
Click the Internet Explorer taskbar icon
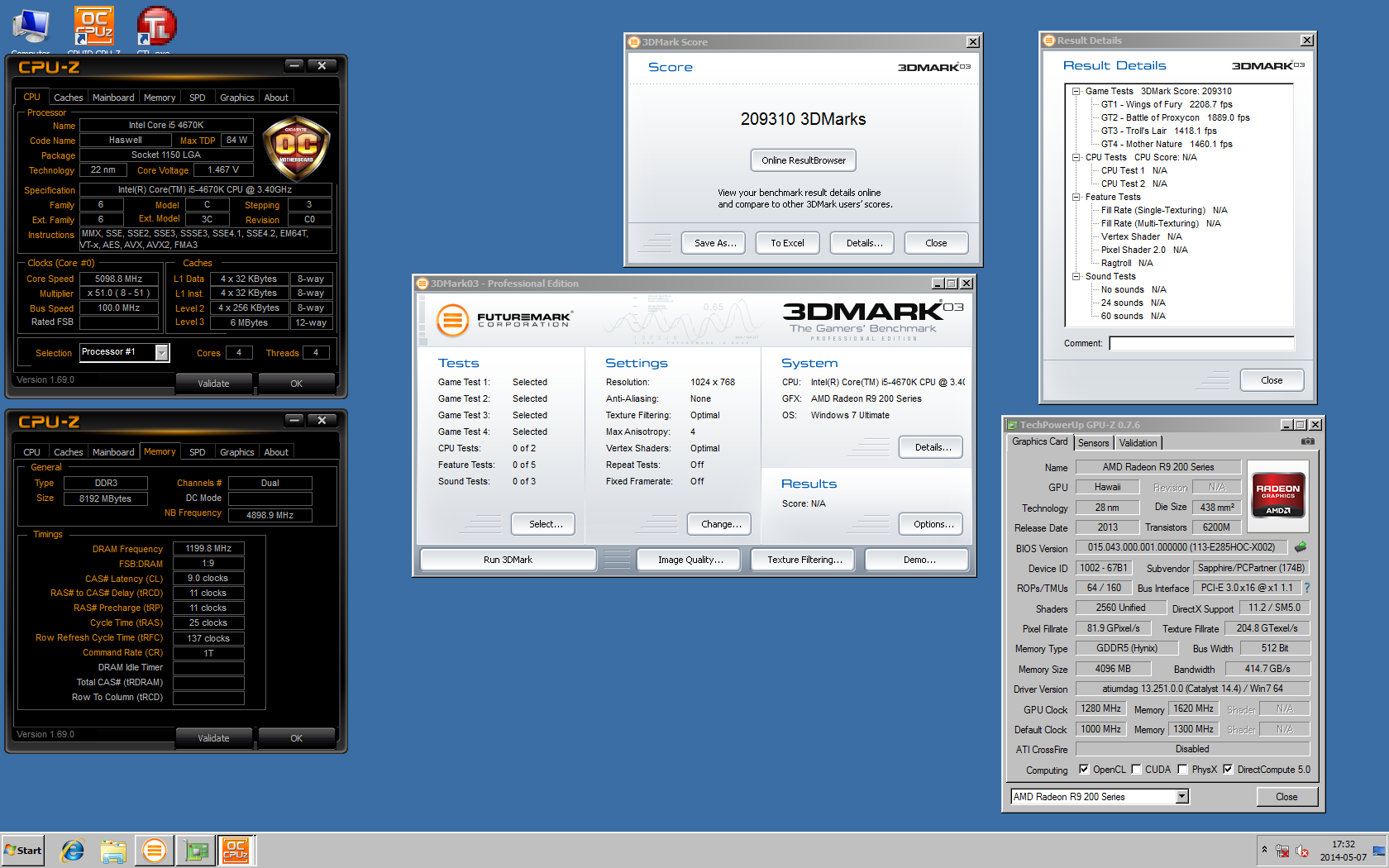(x=73, y=850)
